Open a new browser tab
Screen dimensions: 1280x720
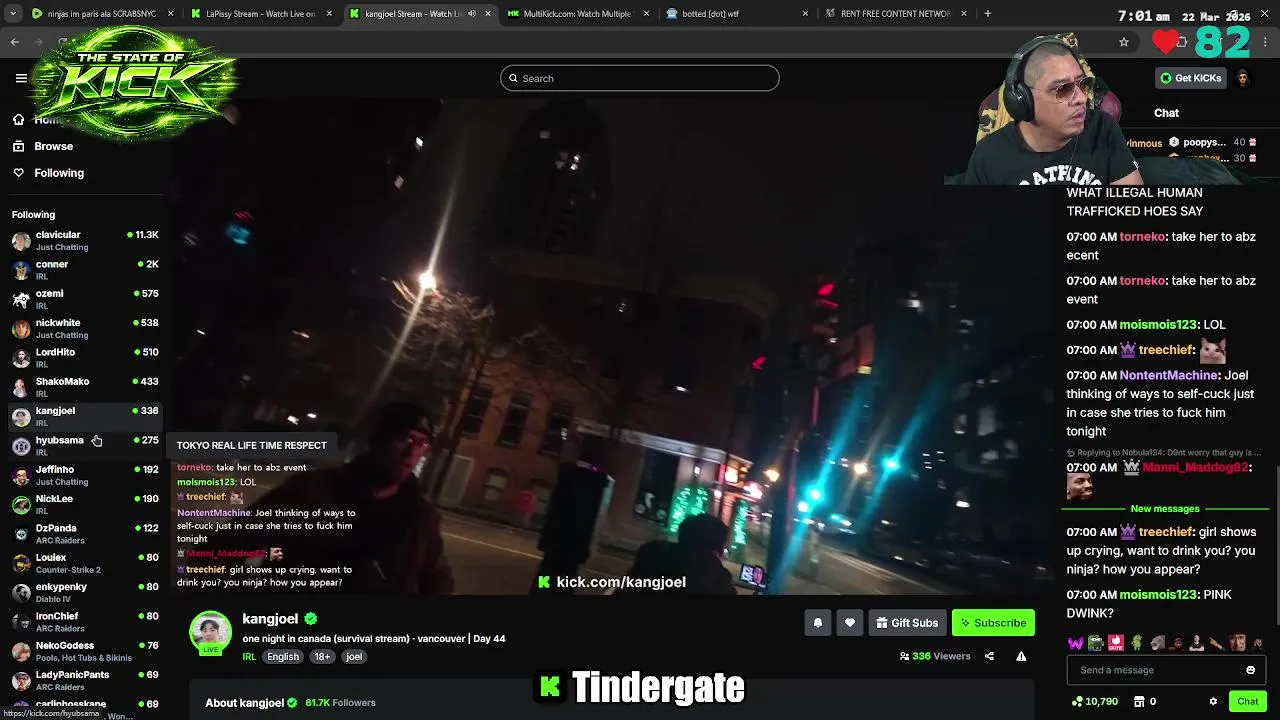988,14
